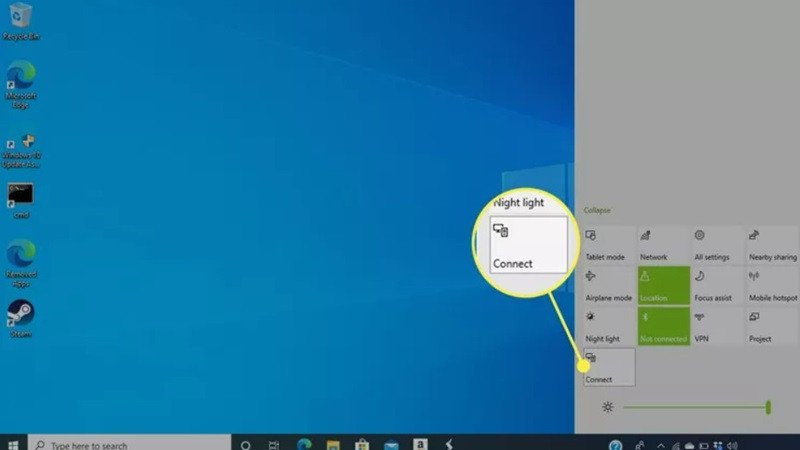The width and height of the screenshot is (800, 450).
Task: Open Microsoft Store from the taskbar
Action: 362,444
